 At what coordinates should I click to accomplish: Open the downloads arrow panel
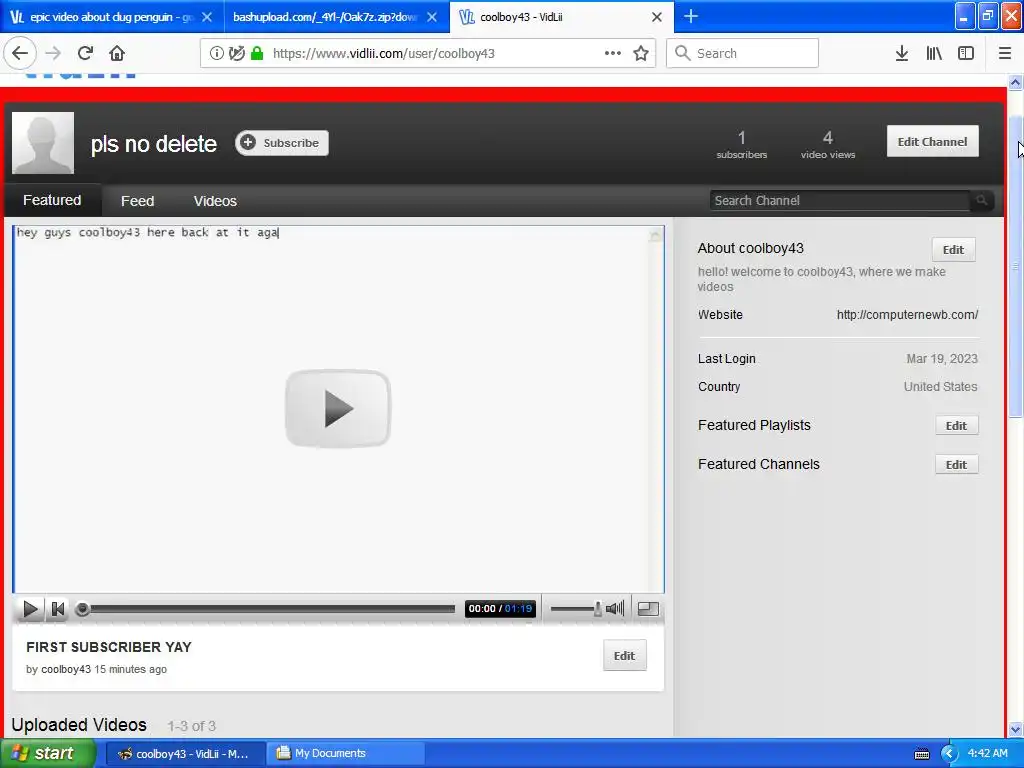(x=902, y=53)
